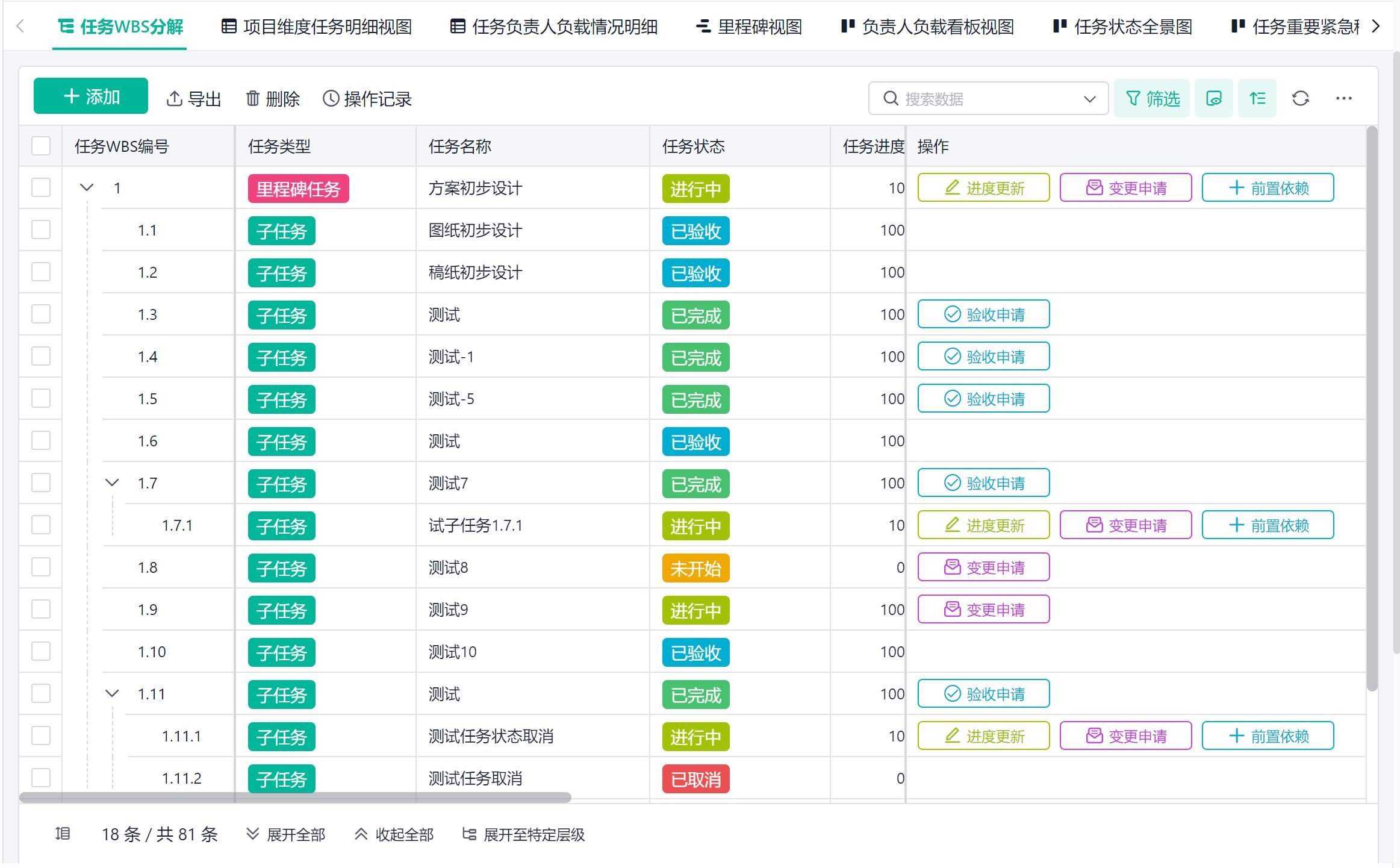The width and height of the screenshot is (1400, 868).
Task: Click row height icon in footer
Action: [63, 834]
